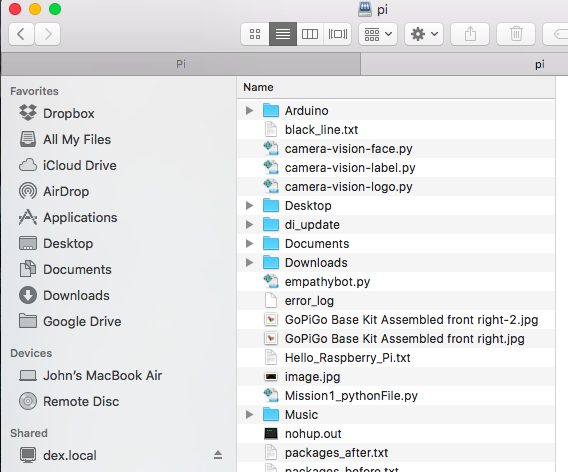Viewport: 568px width, 472px height.
Task: Select Hello_Raspberry_Pi.txt file
Action: (x=396, y=358)
